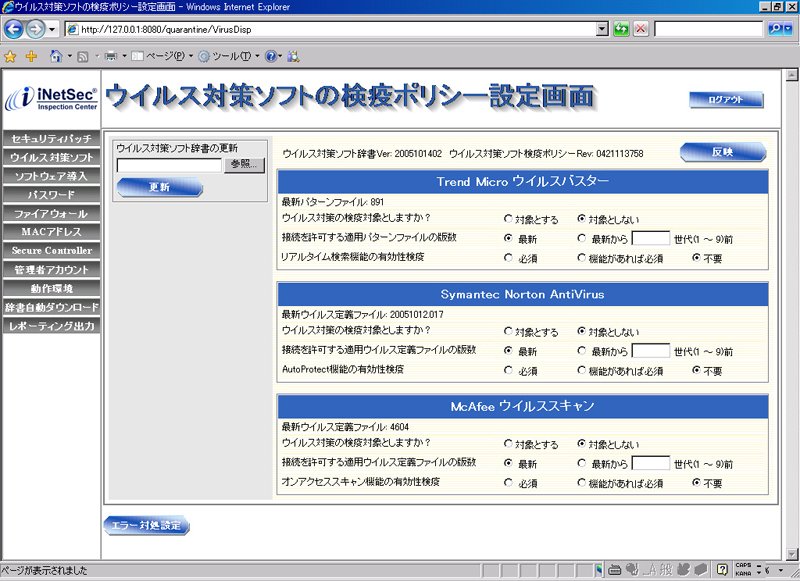This screenshot has height=581, width=800.
Task: Select 最新から generations option for Trend Micro
Action: [x=581, y=238]
